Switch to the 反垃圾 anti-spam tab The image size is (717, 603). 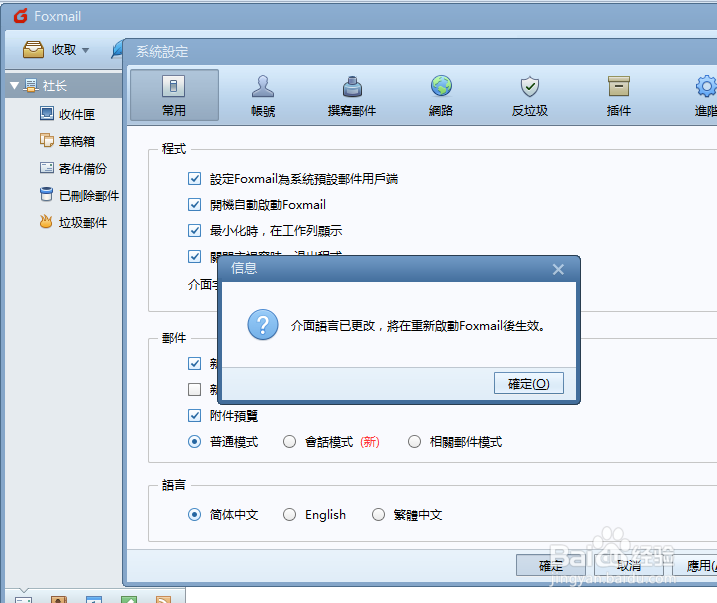(530, 95)
